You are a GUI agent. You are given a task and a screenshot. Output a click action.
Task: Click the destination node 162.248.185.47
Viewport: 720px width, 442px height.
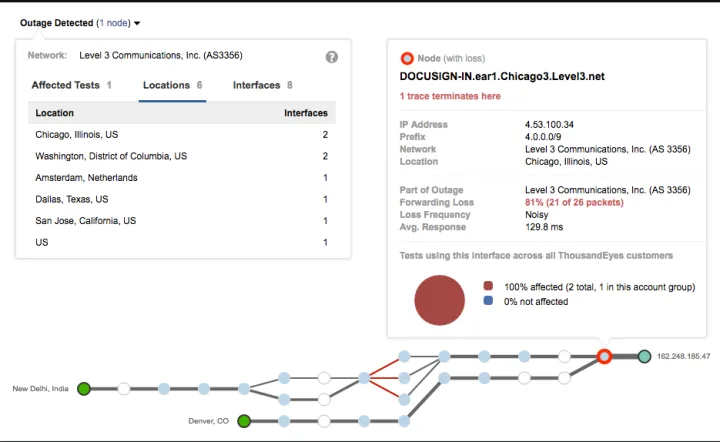(645, 356)
